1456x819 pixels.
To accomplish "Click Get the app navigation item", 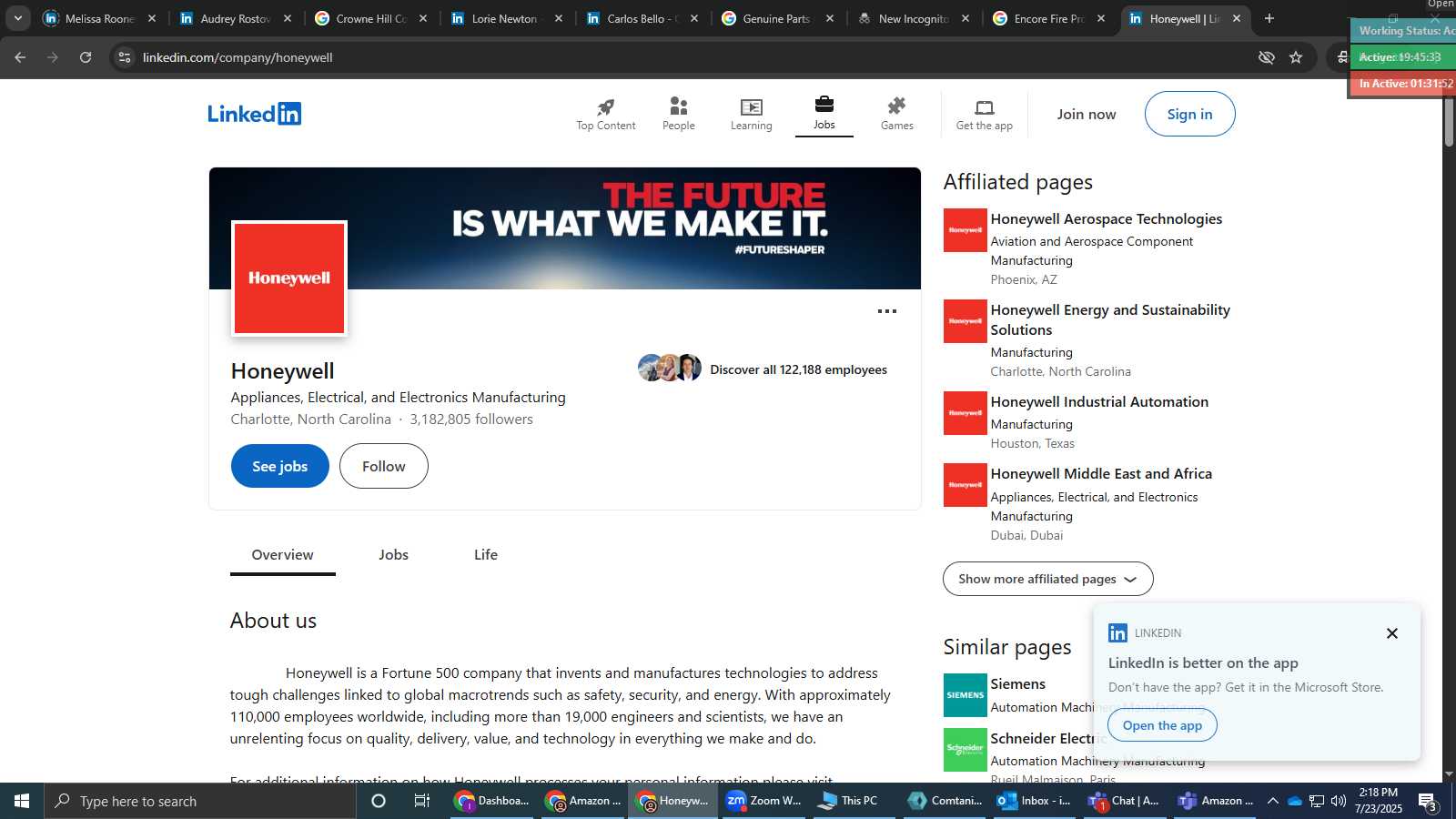I will point(984,115).
